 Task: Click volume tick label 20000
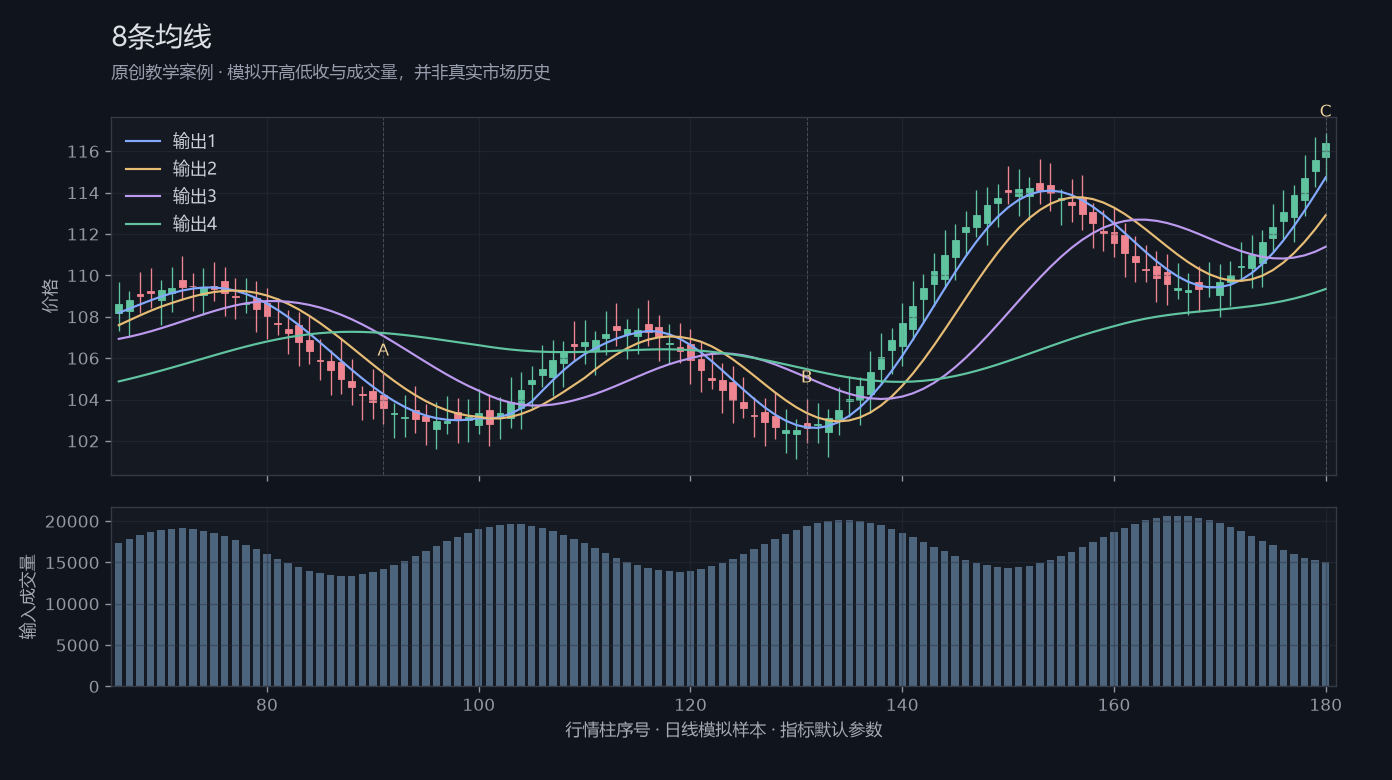(x=73, y=522)
